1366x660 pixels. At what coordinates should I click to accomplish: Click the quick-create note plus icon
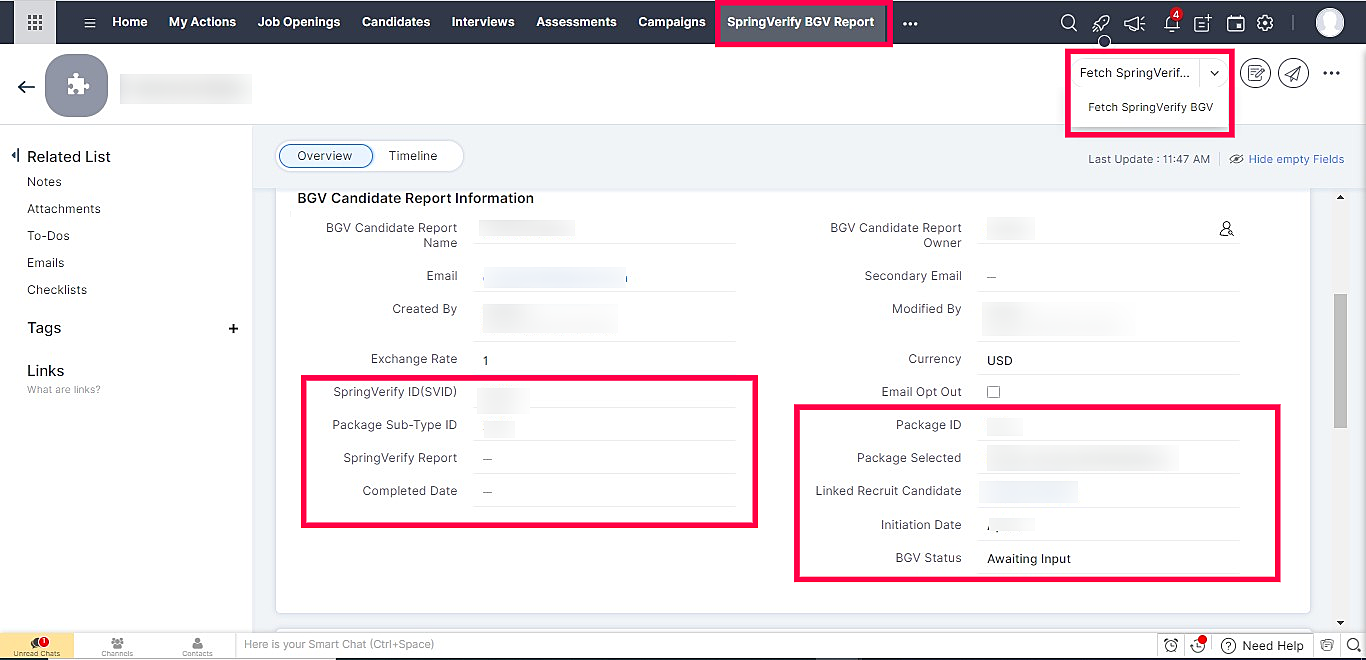[1203, 23]
